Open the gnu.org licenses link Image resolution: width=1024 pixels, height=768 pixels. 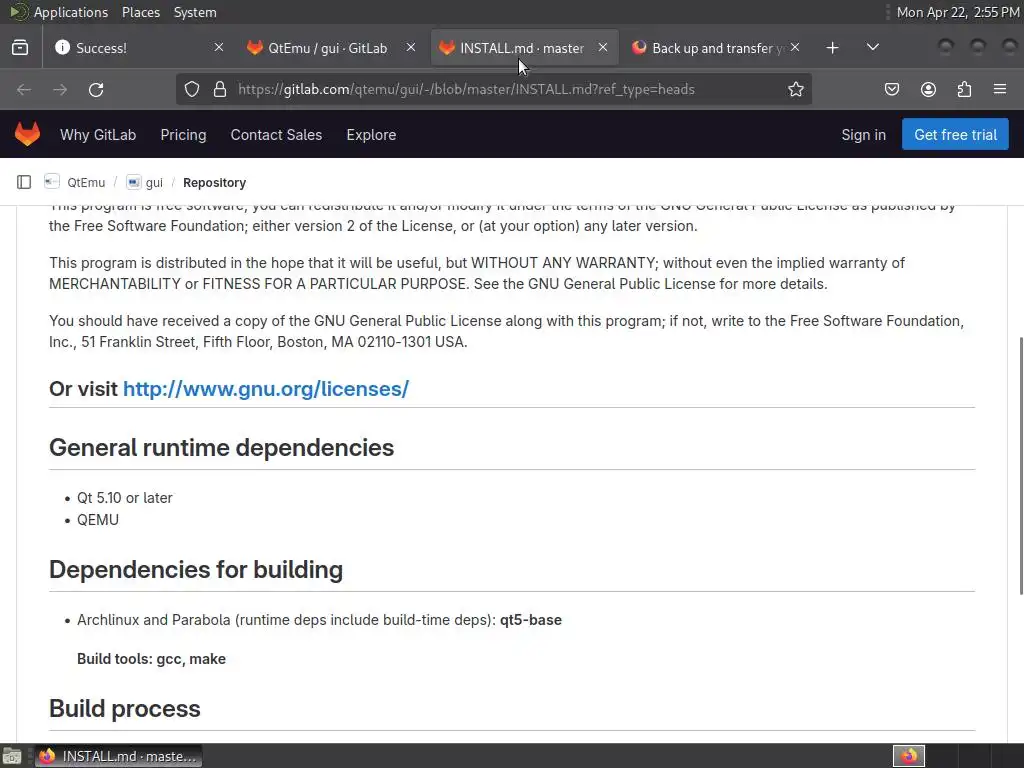[x=265, y=389]
